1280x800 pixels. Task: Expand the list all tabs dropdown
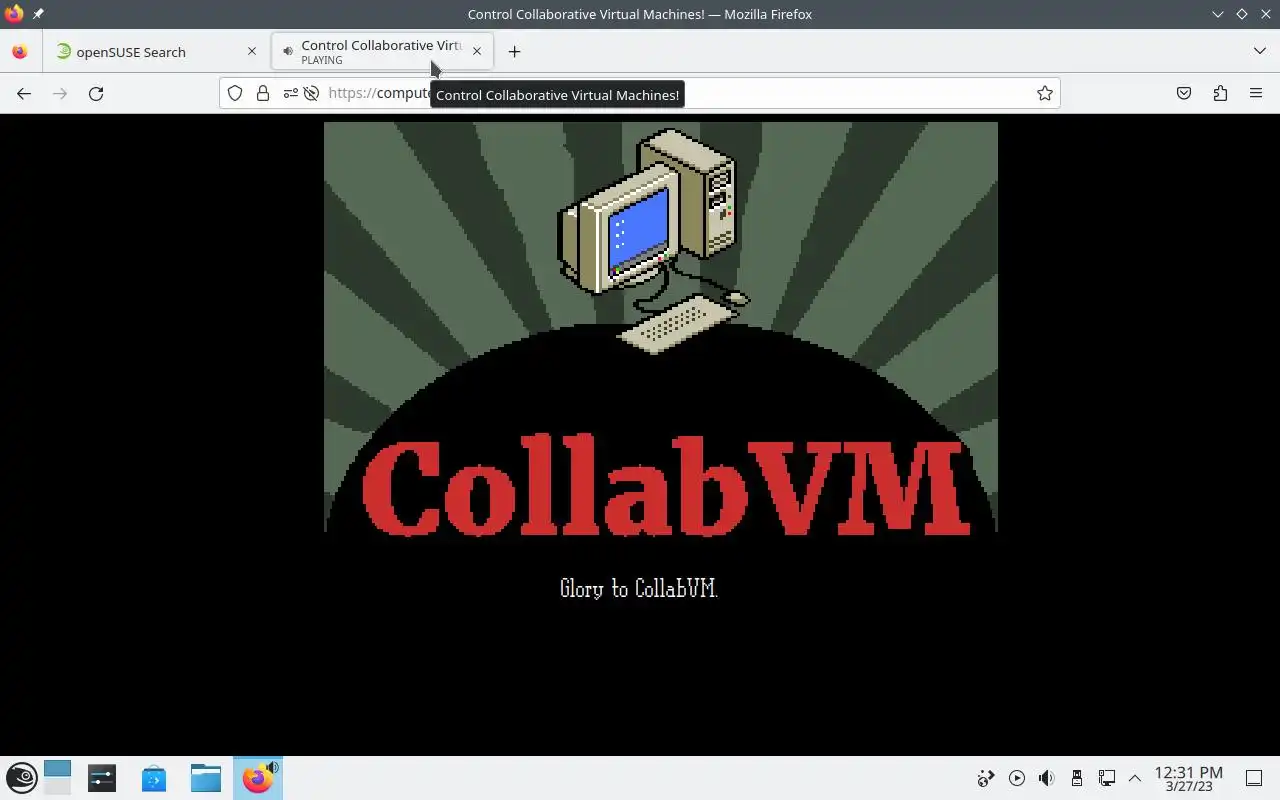click(x=1259, y=51)
